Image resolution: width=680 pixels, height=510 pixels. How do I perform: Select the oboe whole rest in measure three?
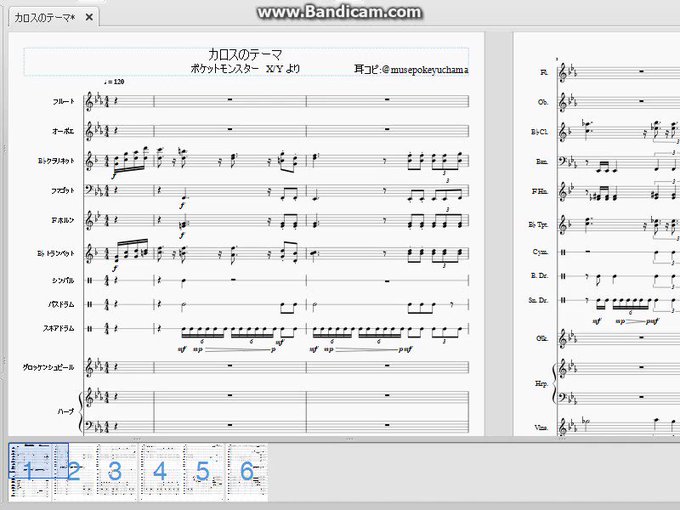(387, 129)
